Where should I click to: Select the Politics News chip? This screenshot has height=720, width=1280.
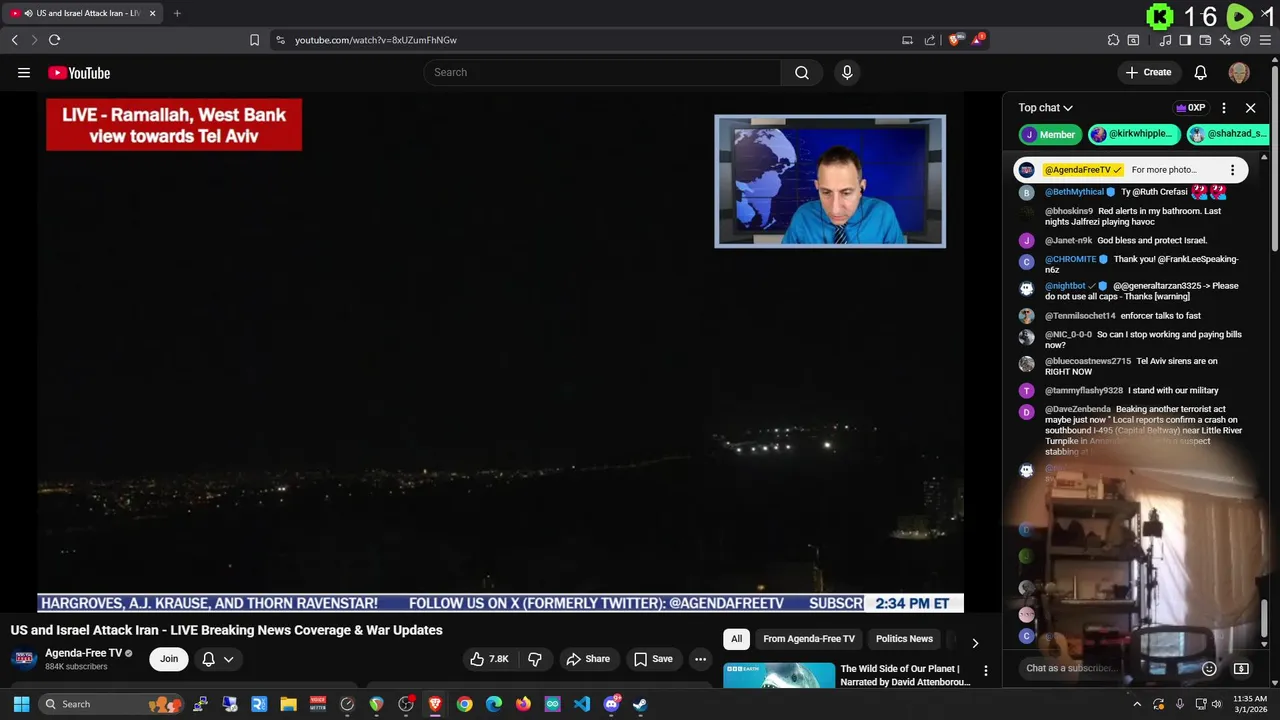(x=904, y=639)
